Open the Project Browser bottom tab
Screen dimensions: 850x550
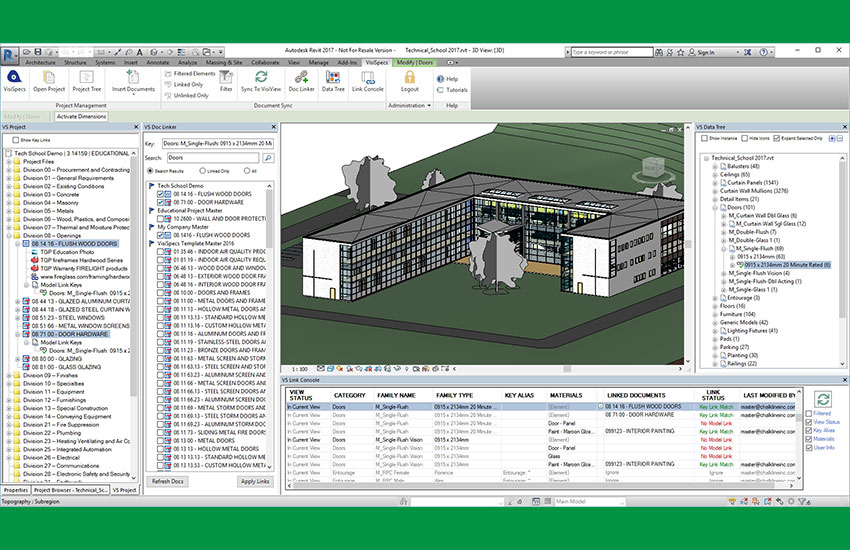click(70, 490)
